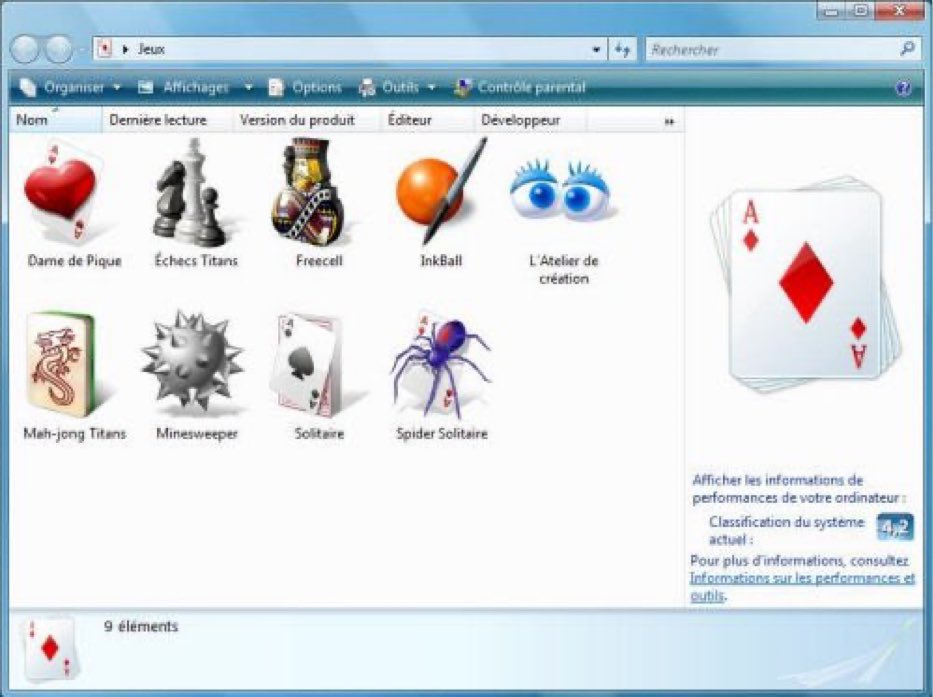The height and width of the screenshot is (697, 933).
Task: Open the address bar history dropdown
Action: 596,49
